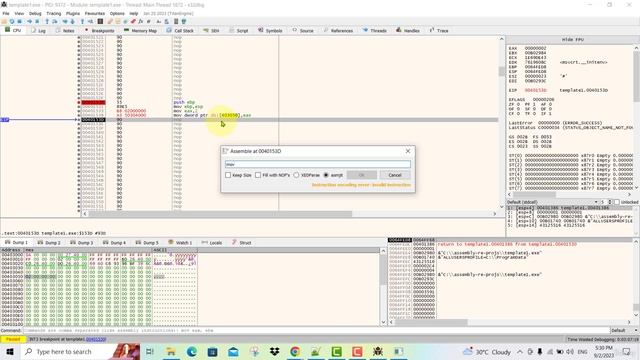The width and height of the screenshot is (640, 360).
Task: Click the Run To User Code toolbar icon
Action: [x=90, y=21]
